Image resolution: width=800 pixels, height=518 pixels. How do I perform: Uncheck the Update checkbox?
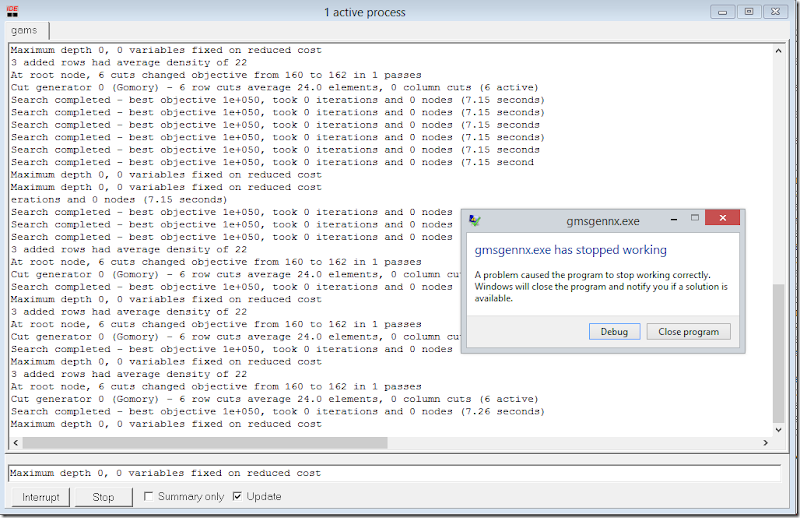tap(237, 496)
